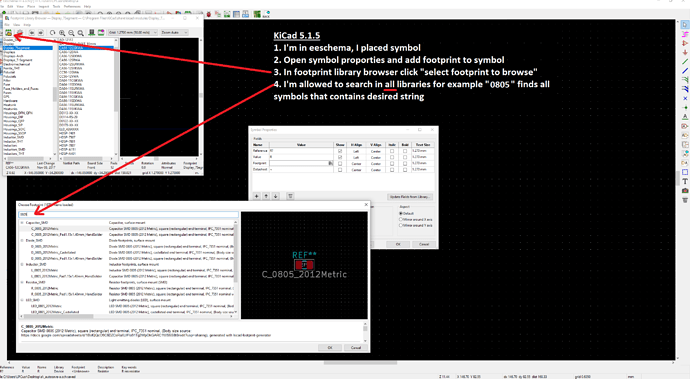This screenshot has height=379, width=690.
Task: Collapse the Inductor_SMD tree group
Action: pos(22,265)
